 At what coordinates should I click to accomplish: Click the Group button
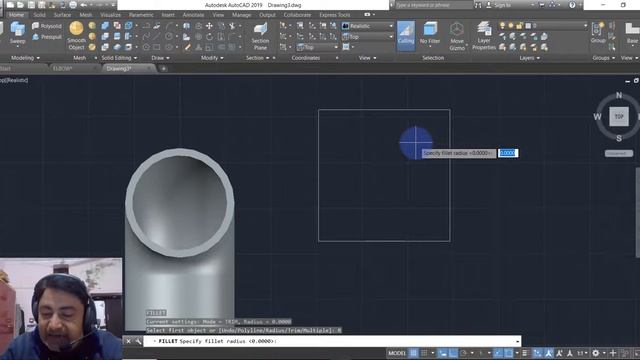click(598, 33)
